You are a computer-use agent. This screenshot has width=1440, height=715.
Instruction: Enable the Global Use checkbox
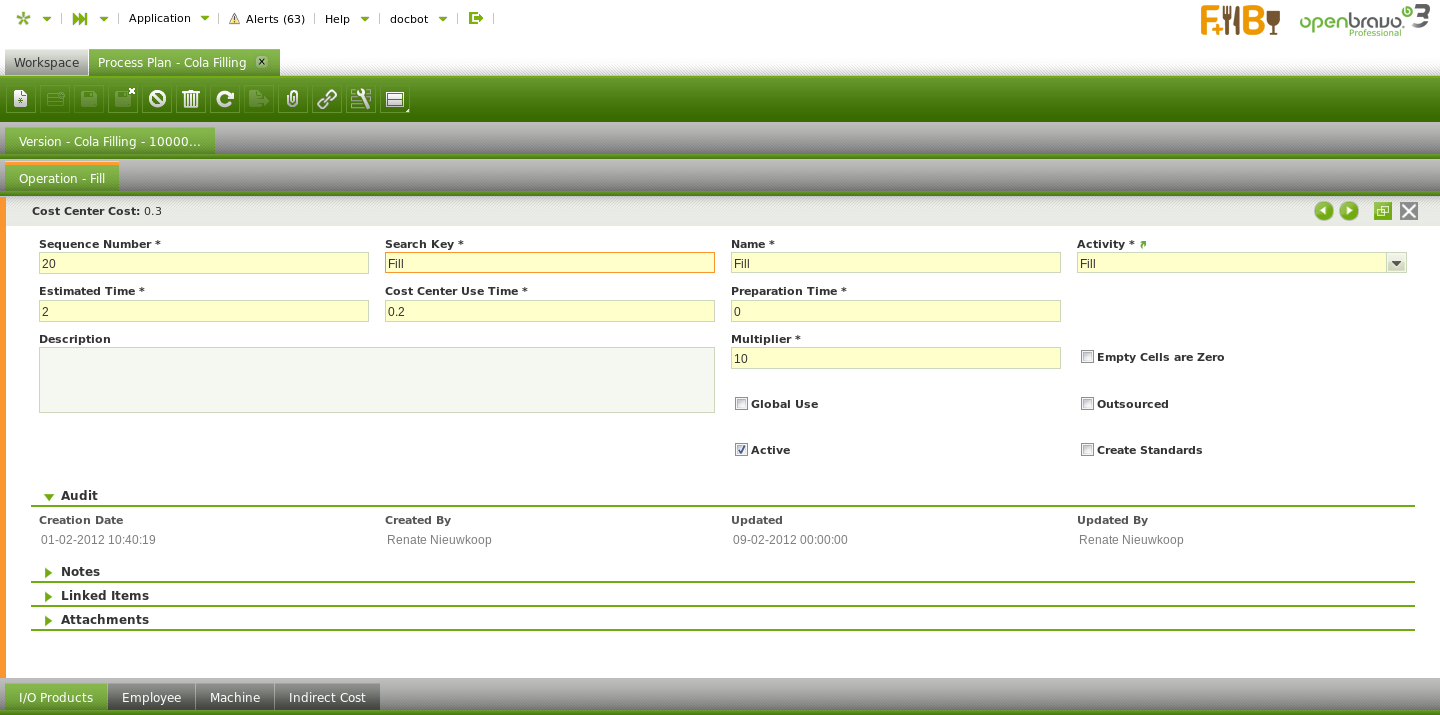click(x=741, y=404)
